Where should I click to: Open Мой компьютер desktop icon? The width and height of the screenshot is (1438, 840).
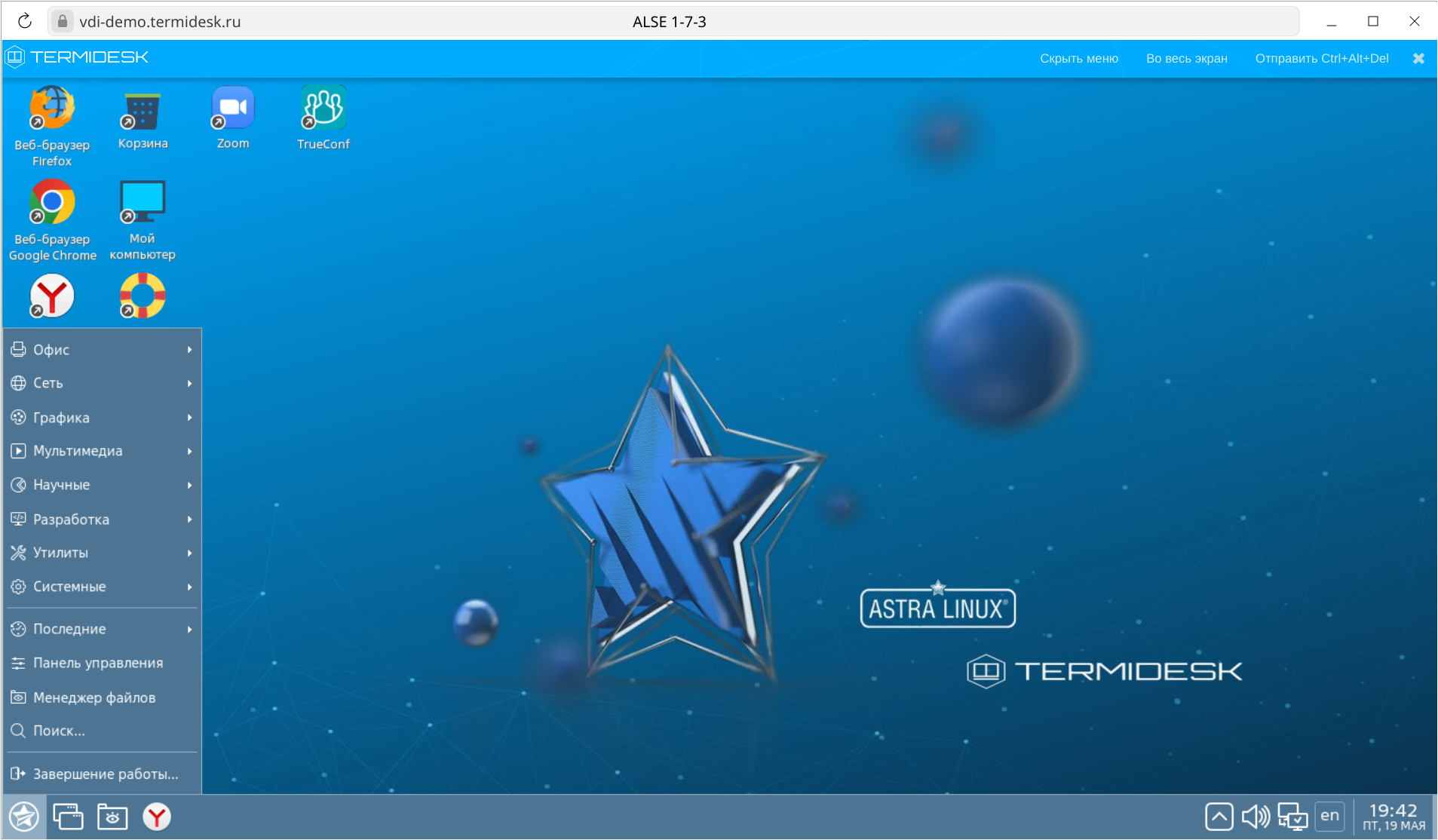tap(141, 204)
